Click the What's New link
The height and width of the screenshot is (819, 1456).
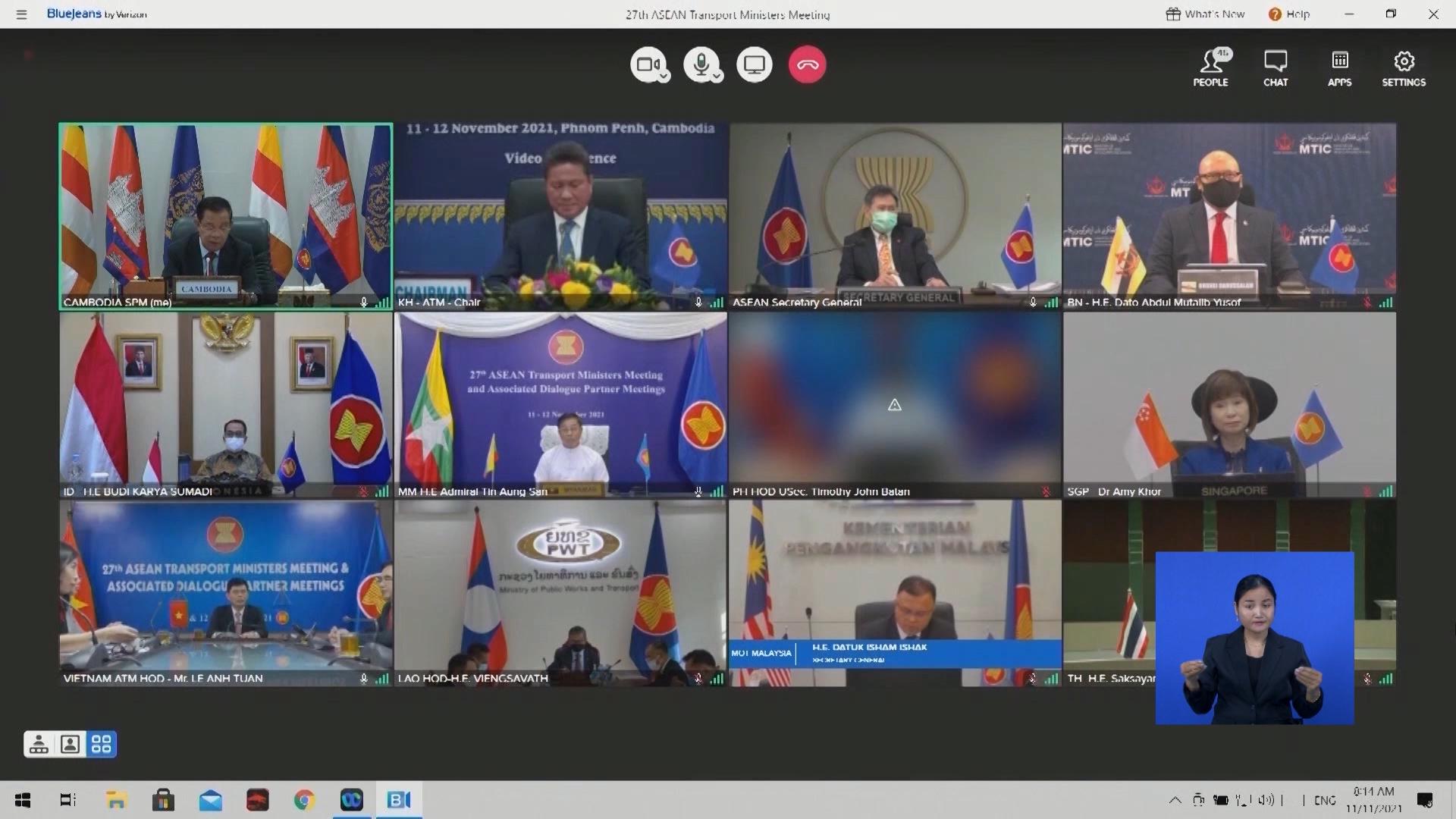point(1205,14)
